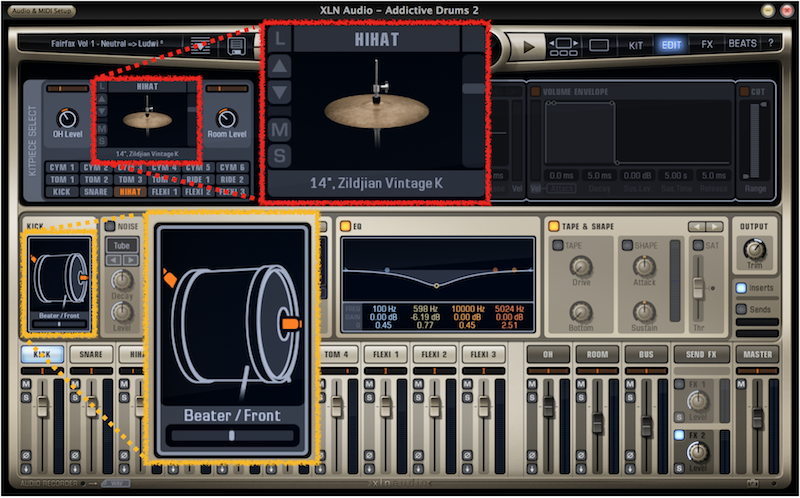Adjust the Tape Drive knob
This screenshot has height=498, width=800.
point(581,267)
